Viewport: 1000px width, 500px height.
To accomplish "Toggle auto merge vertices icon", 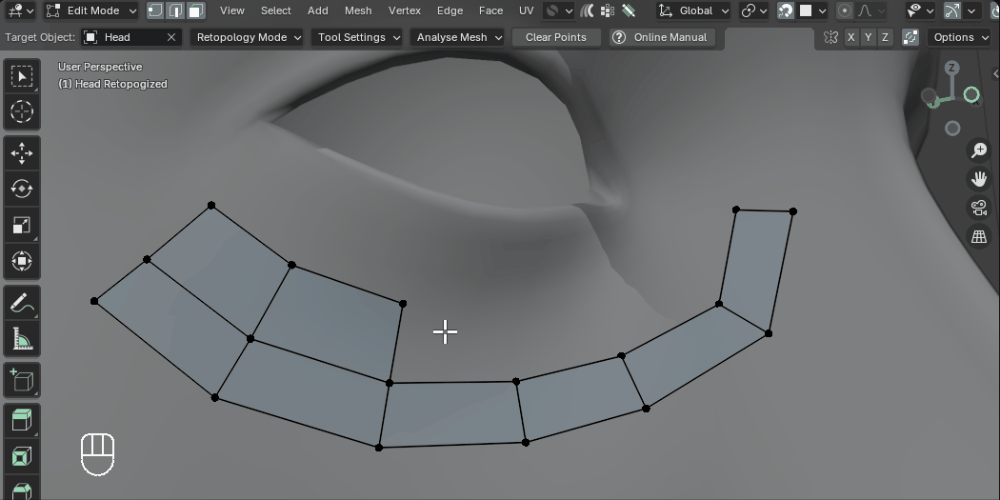I will coord(911,37).
